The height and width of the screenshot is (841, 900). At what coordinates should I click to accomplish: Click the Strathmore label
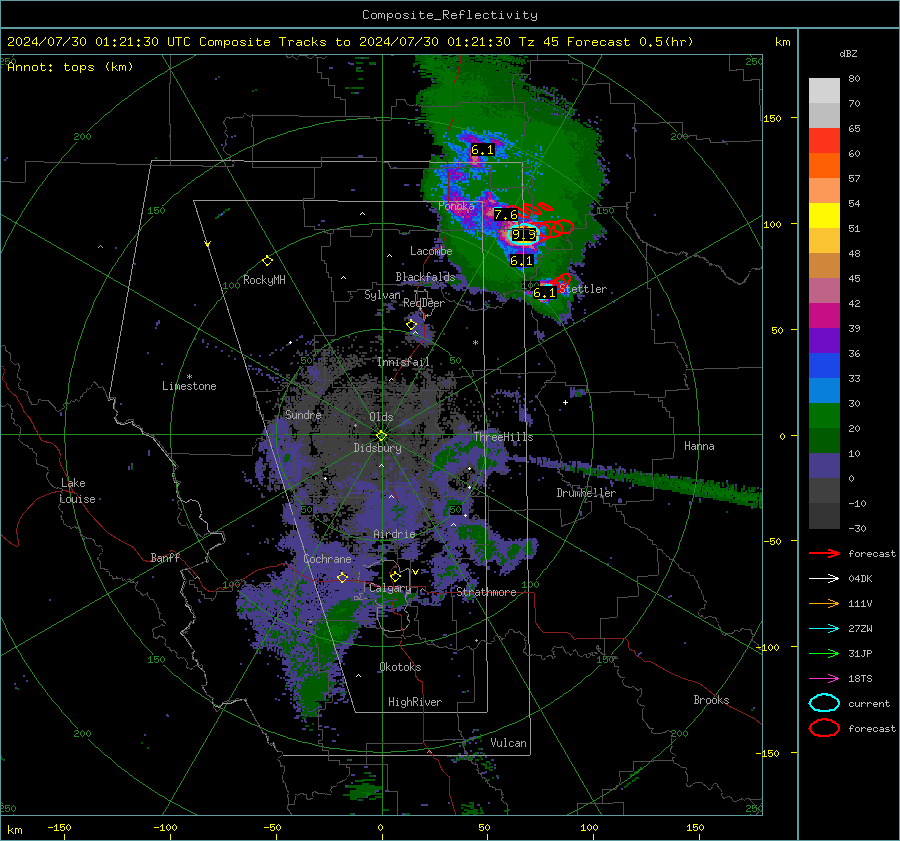(486, 592)
